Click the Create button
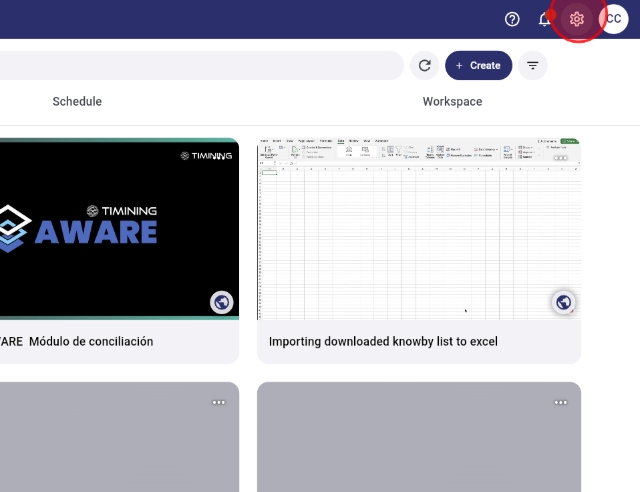Viewport: 640px width, 492px height. point(478,65)
